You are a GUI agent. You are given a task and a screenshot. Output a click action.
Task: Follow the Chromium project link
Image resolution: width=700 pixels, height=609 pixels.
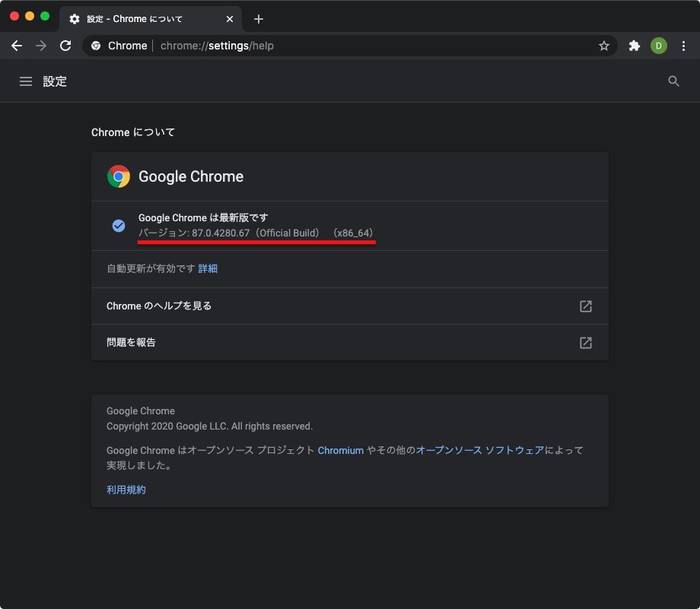click(x=341, y=450)
